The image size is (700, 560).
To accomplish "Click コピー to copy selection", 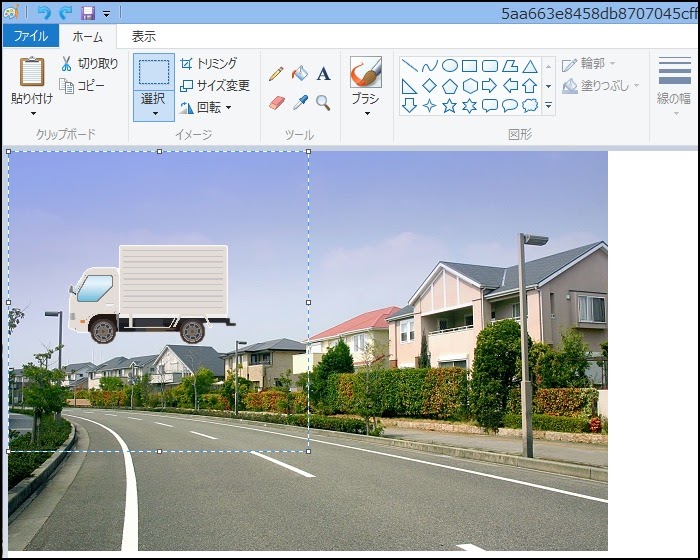I will point(82,86).
